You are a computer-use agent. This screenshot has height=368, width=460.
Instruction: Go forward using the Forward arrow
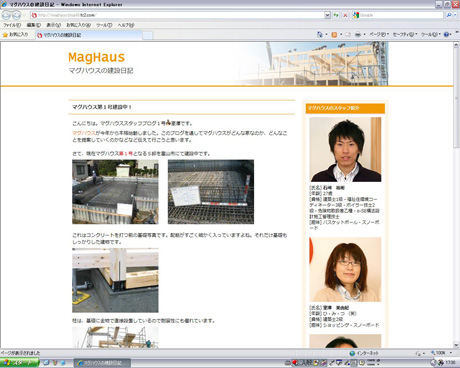click(16, 15)
